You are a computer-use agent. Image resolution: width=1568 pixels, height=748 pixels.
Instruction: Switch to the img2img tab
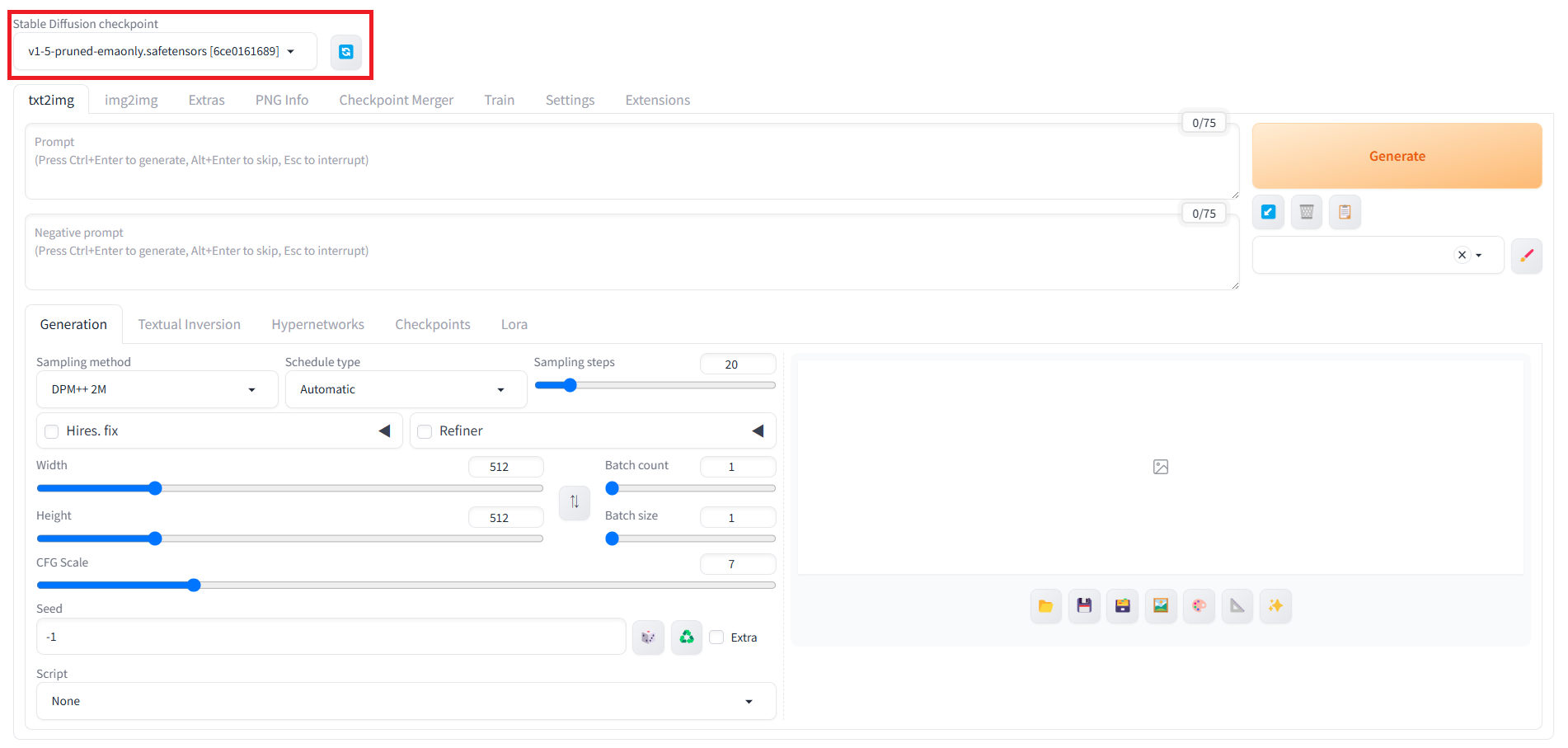(x=130, y=99)
